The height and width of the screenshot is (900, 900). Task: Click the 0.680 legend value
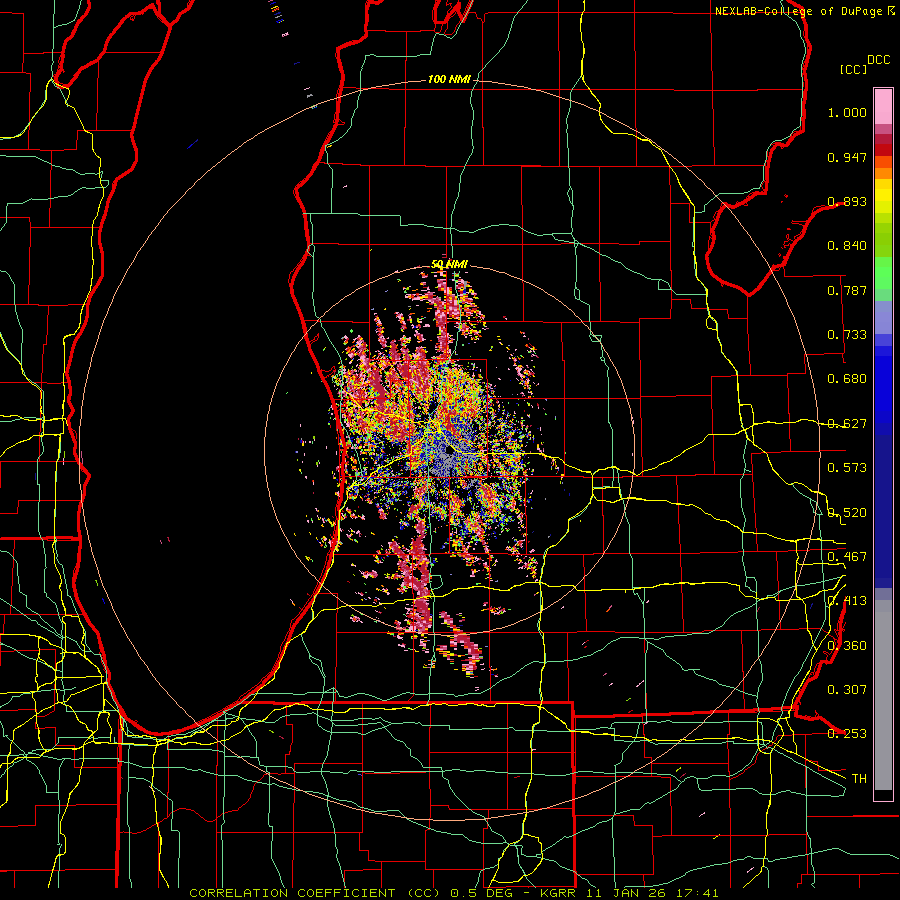click(x=847, y=379)
